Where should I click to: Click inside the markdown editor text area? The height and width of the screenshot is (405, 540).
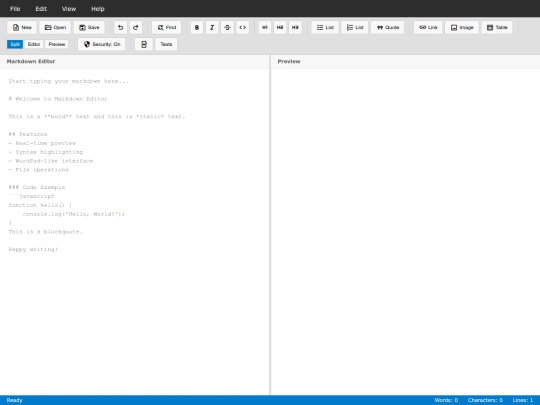pyautogui.click(x=135, y=231)
